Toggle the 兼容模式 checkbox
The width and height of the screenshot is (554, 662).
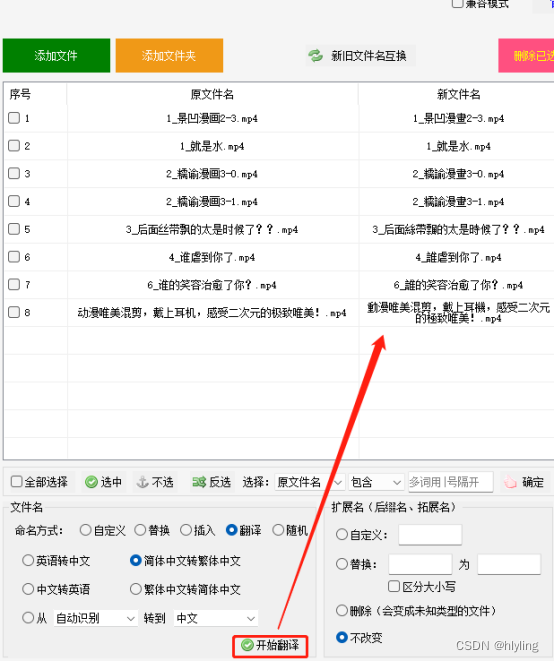click(x=457, y=3)
